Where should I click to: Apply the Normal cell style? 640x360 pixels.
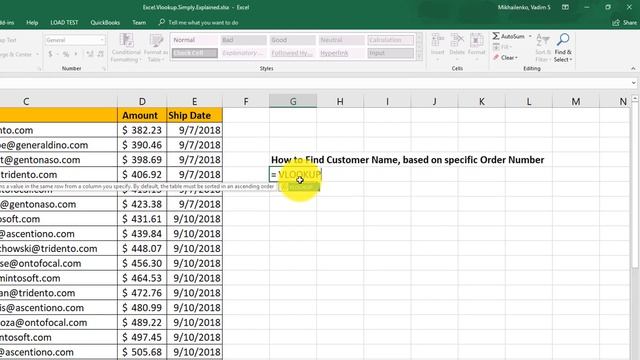click(194, 40)
